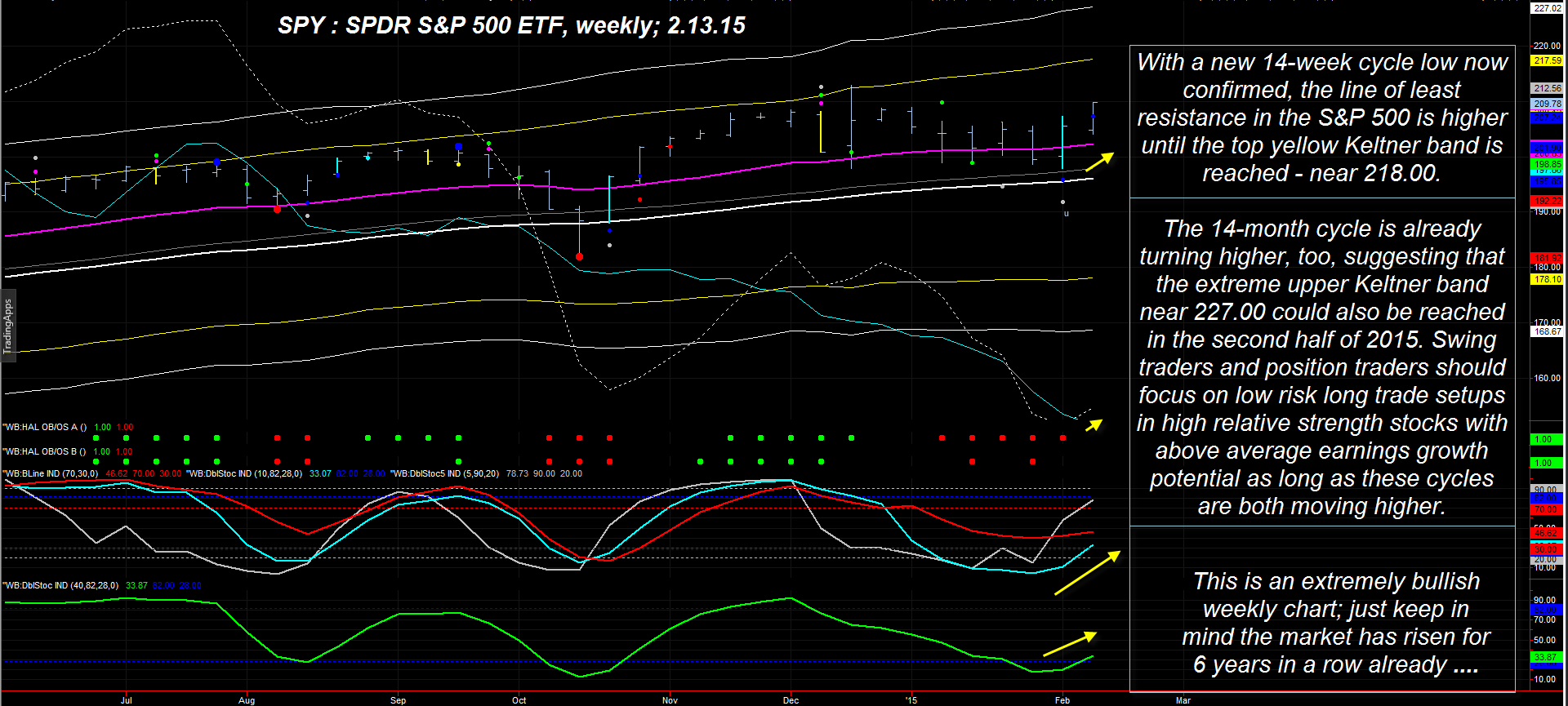This screenshot has height=706, width=1568.
Task: Select the 'WB:DblStoc IND (10,82,28,0)' label
Action: pyautogui.click(x=244, y=473)
